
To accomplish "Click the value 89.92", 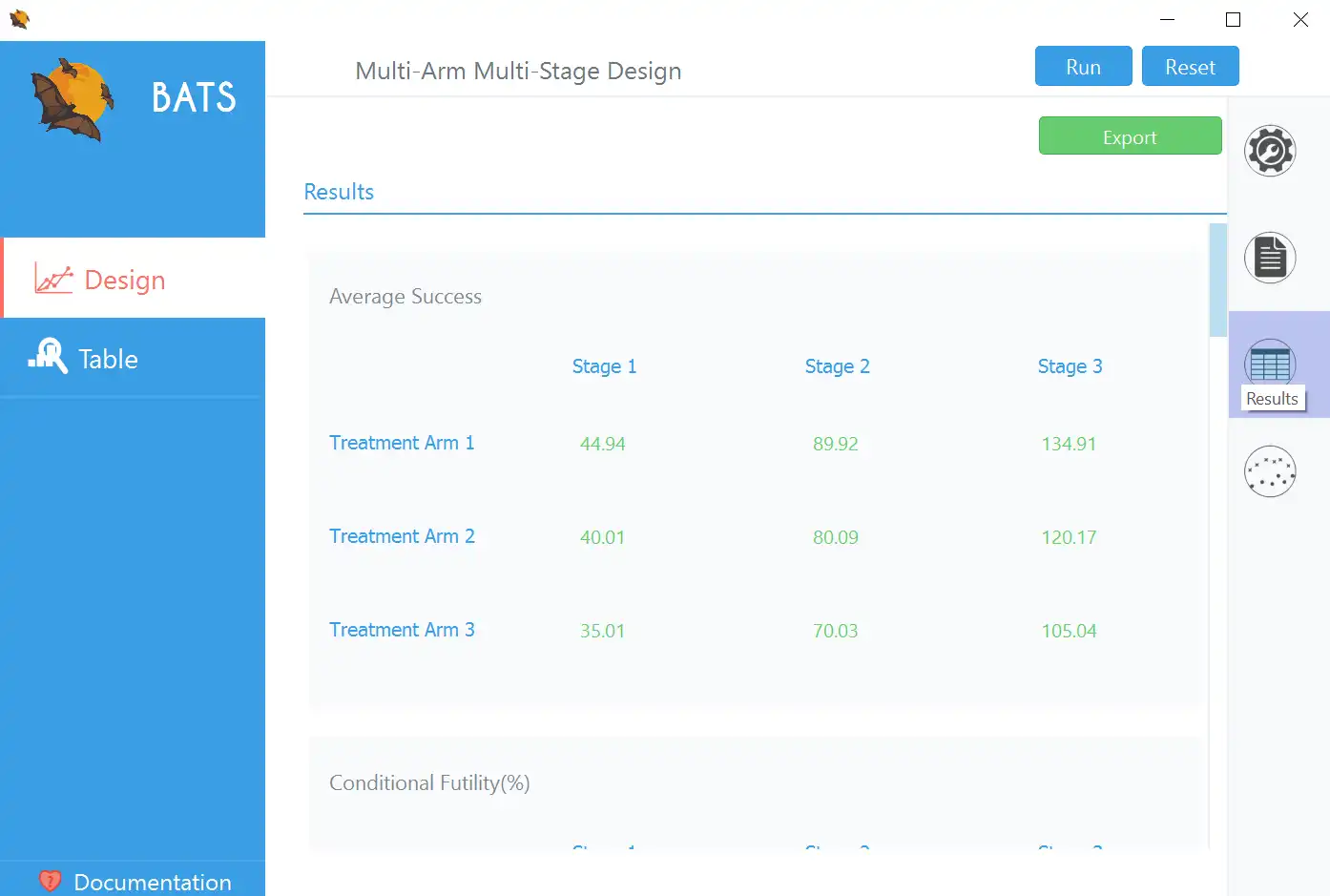I will [836, 444].
